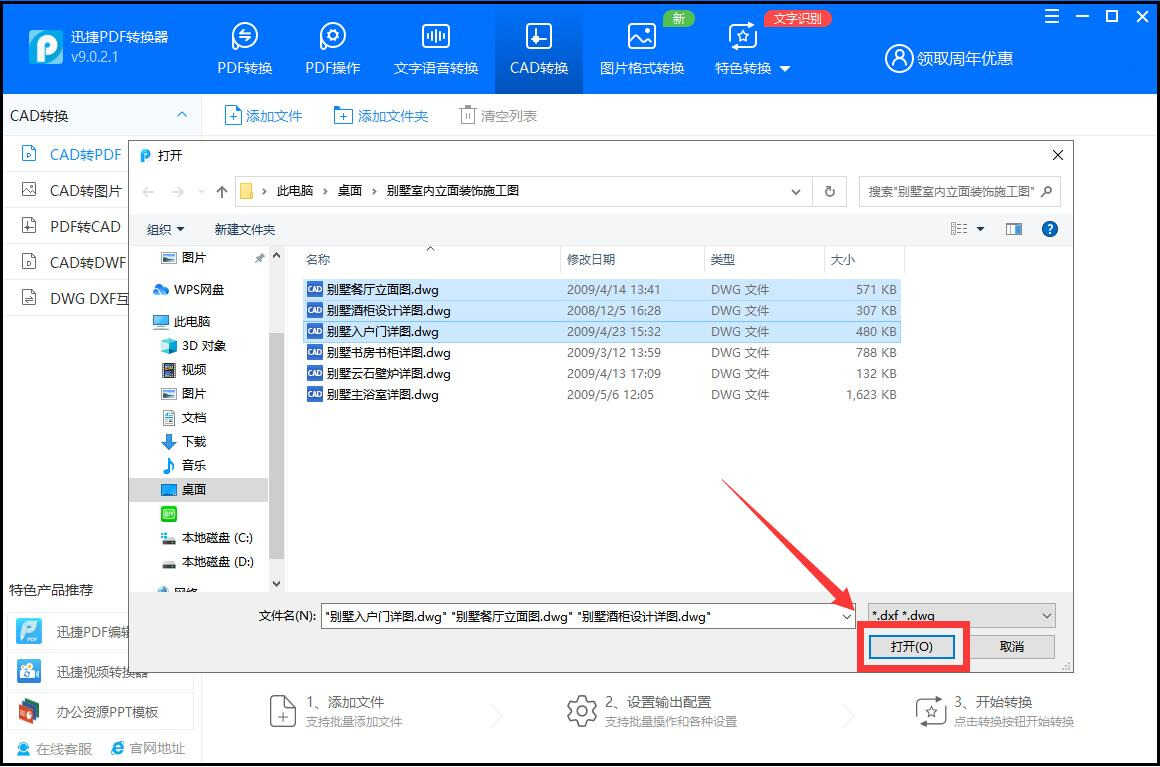This screenshot has width=1160, height=767.
Task: Select PDF转CAD in the sidebar
Action: tap(71, 226)
